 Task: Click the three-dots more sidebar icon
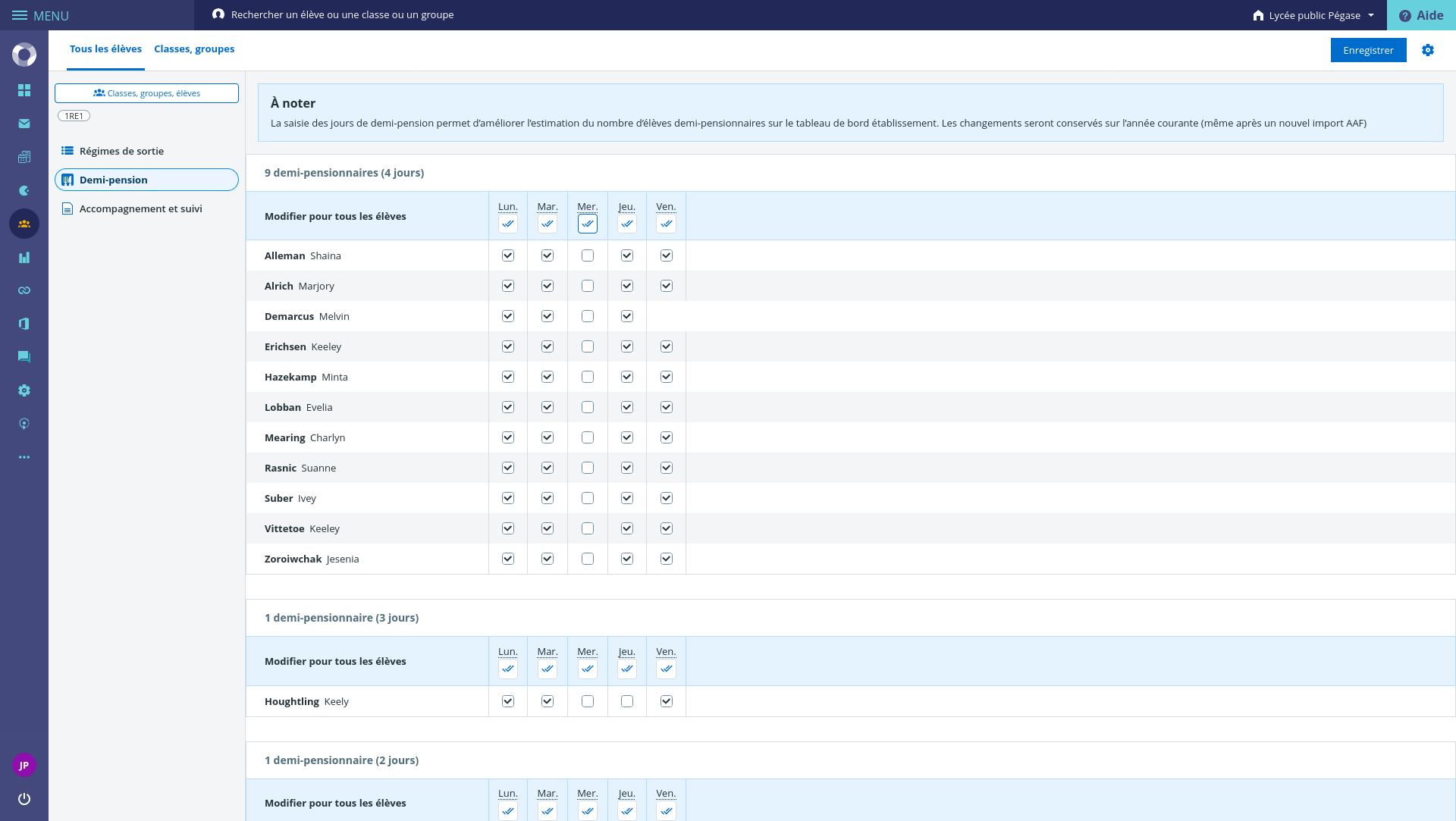pos(24,457)
